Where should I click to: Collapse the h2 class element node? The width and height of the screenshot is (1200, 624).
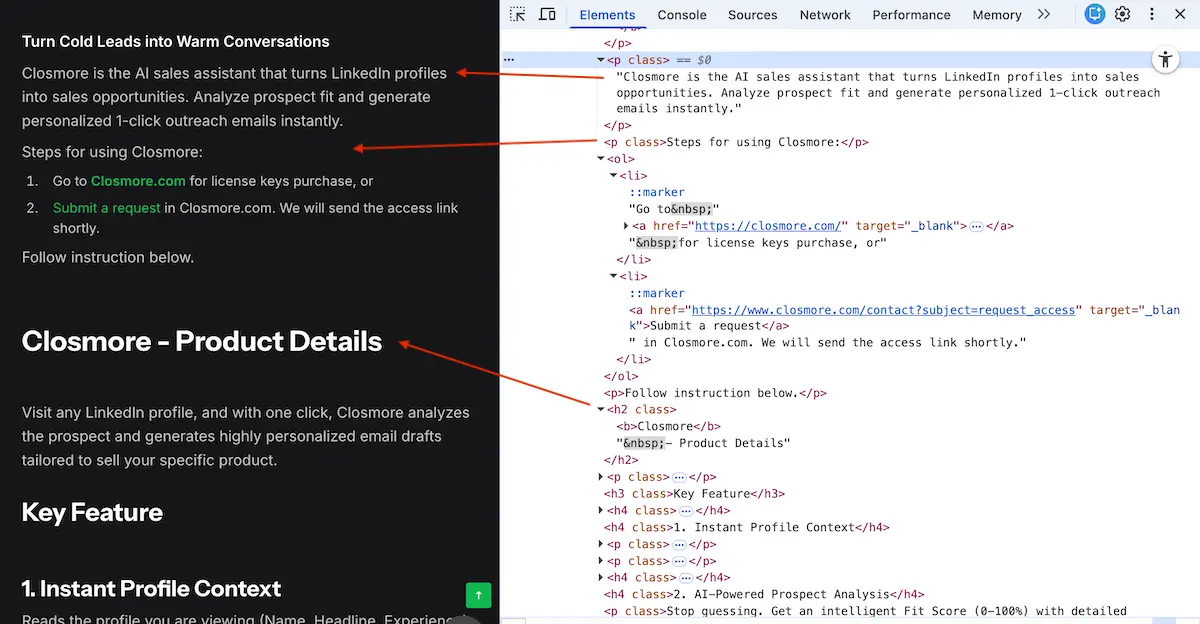601,410
